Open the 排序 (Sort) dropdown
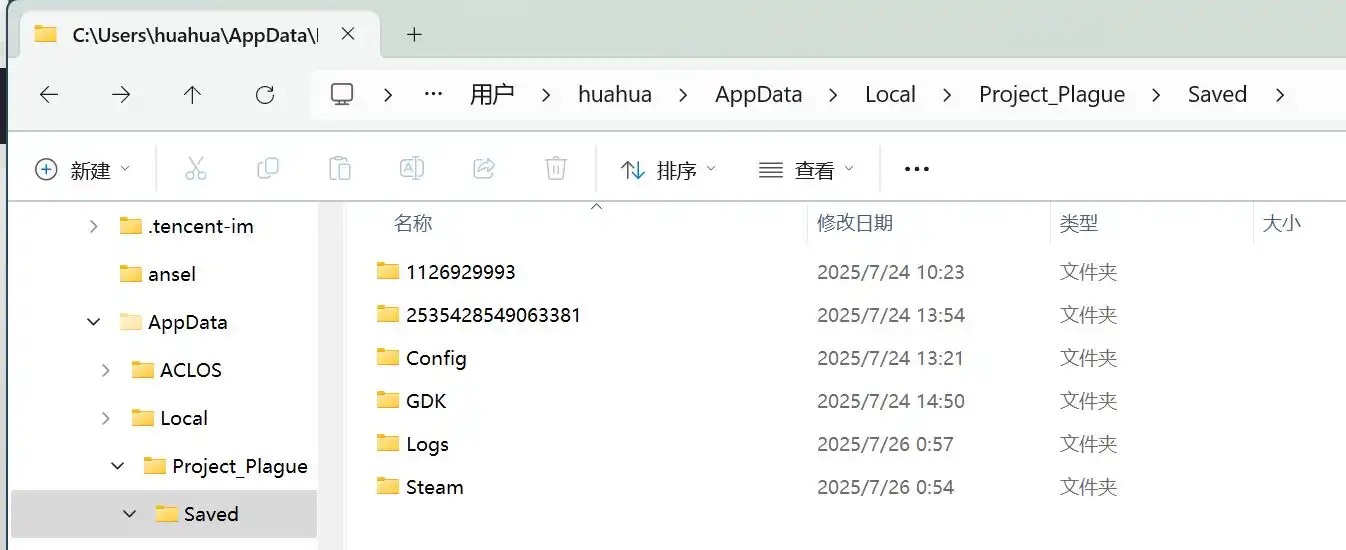1346x550 pixels. tap(668, 170)
